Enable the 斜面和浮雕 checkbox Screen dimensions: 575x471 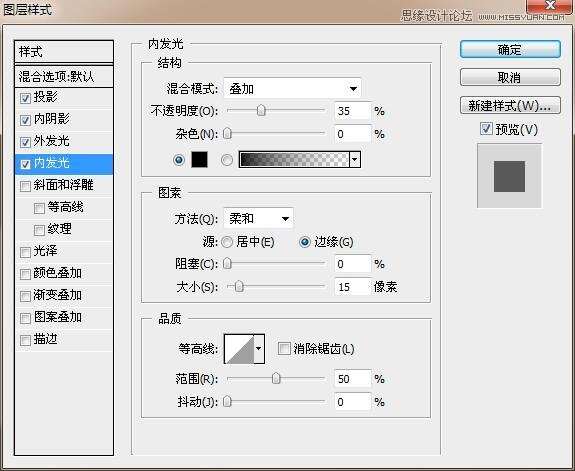pyautogui.click(x=25, y=186)
